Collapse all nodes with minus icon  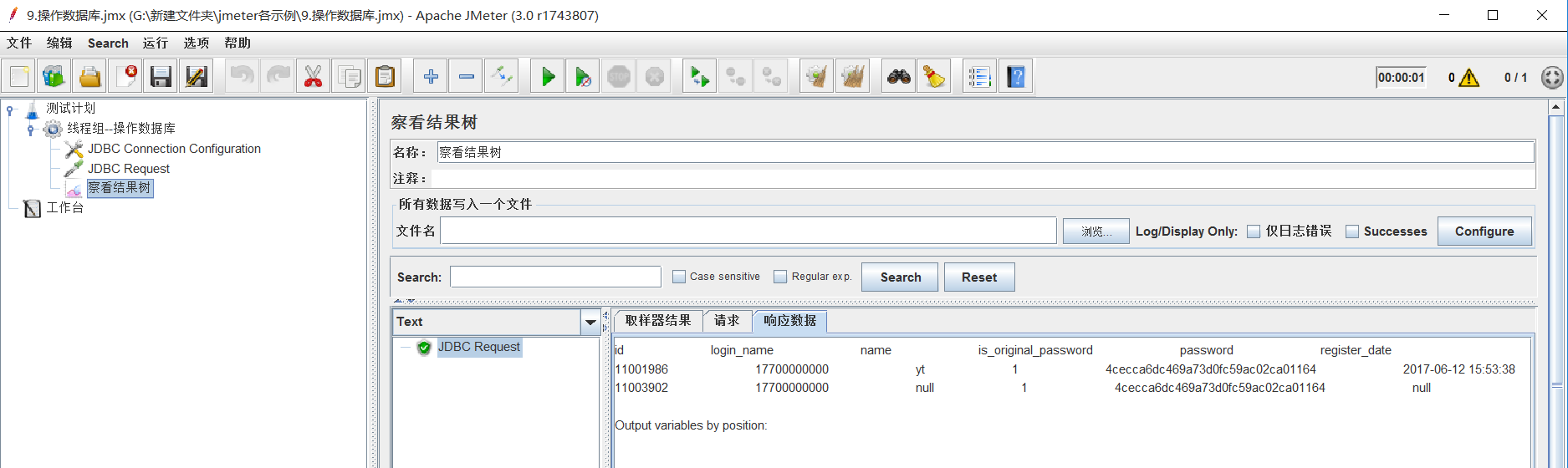pyautogui.click(x=467, y=77)
